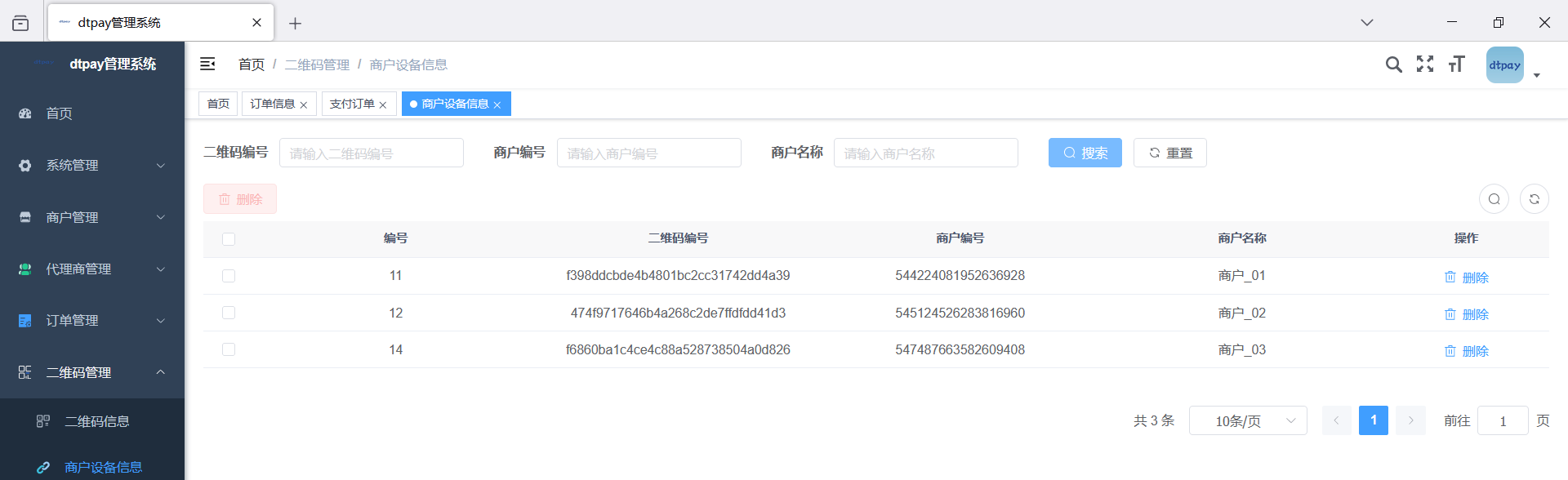Close the 商户设备信息 tab via its x
This screenshot has height=480, width=1568.
497,105
